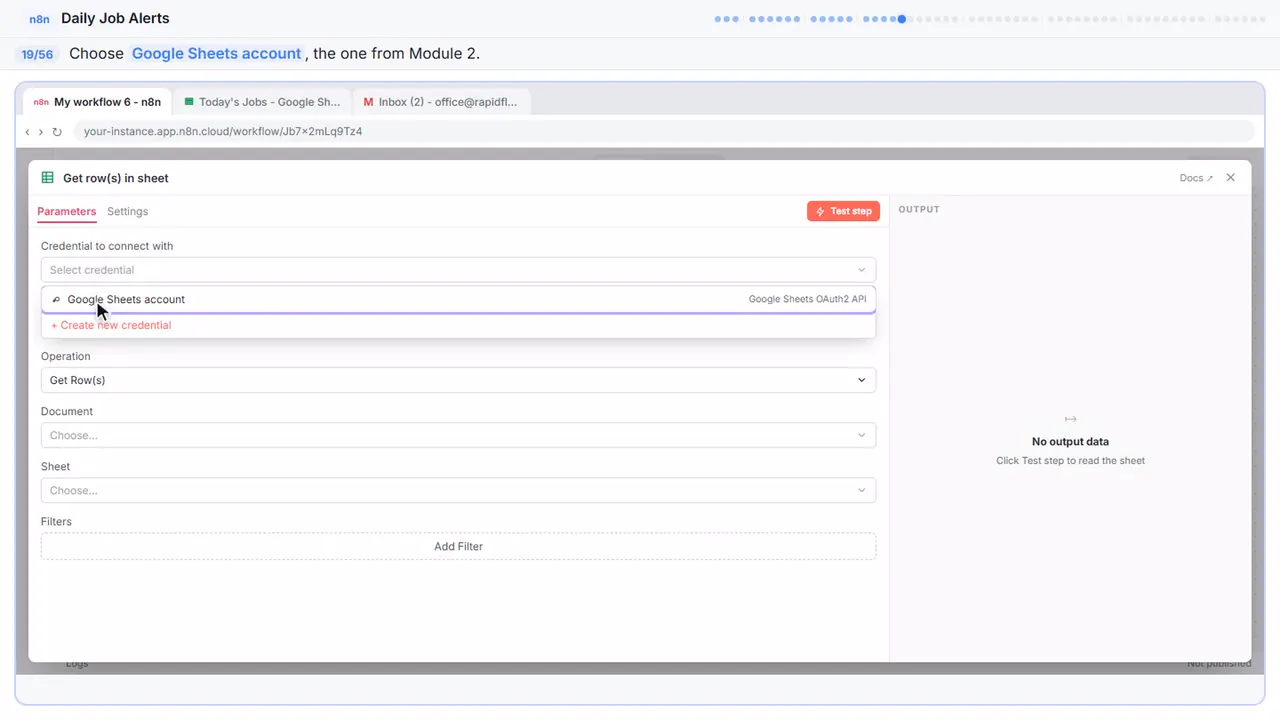Image resolution: width=1280 pixels, height=720 pixels.
Task: Click the Test step button
Action: 843,211
